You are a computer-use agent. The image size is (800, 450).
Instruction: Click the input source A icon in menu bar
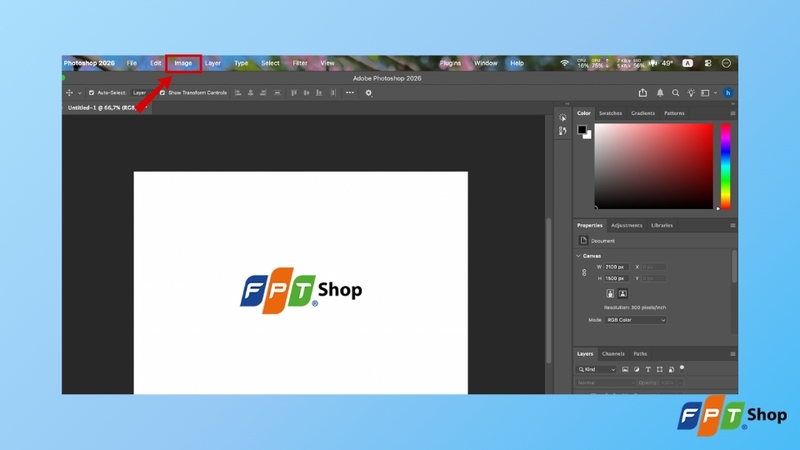click(x=688, y=63)
